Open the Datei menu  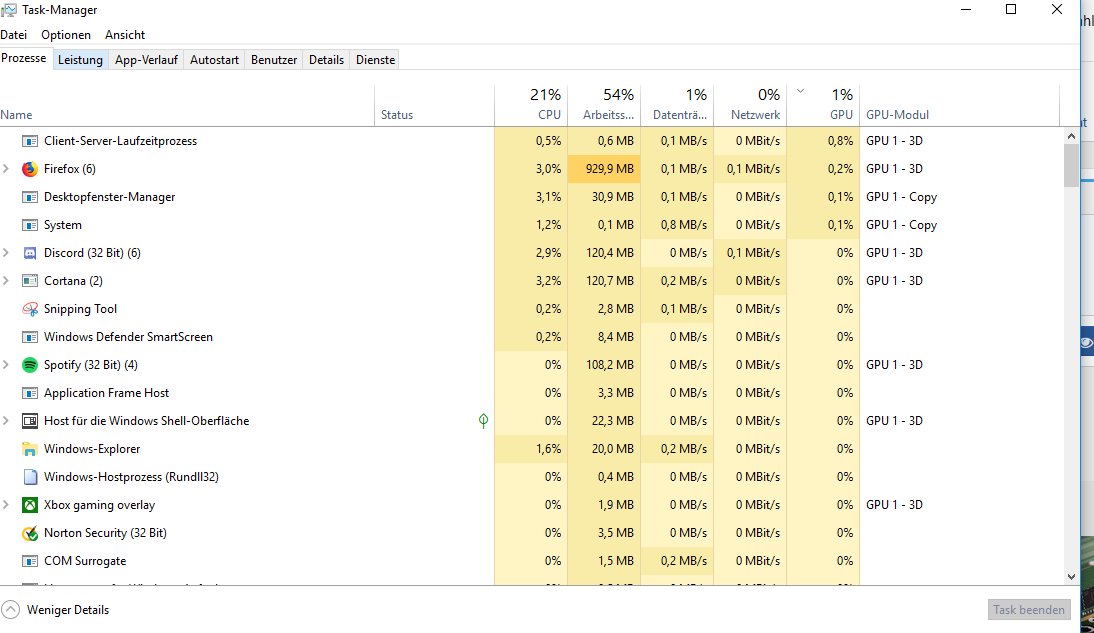(14, 35)
